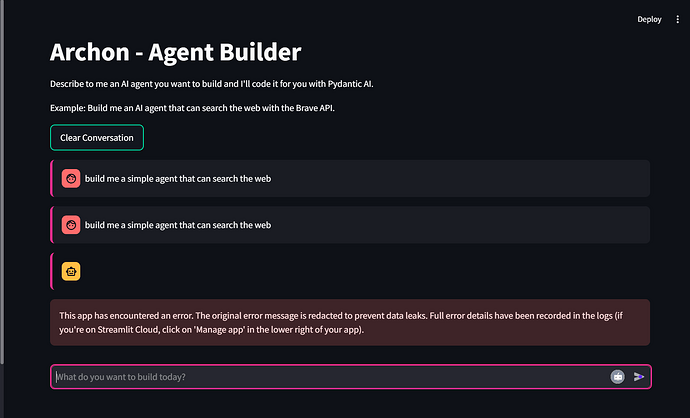Click the 'Example: Build me an AI agent' line

coord(150,107)
